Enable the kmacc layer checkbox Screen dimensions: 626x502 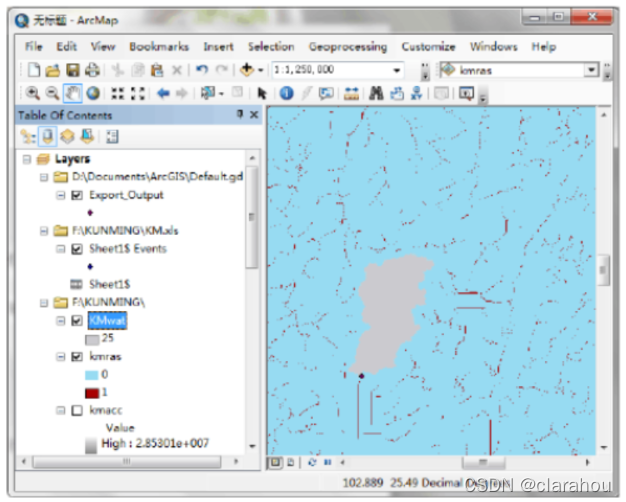pyautogui.click(x=77, y=411)
